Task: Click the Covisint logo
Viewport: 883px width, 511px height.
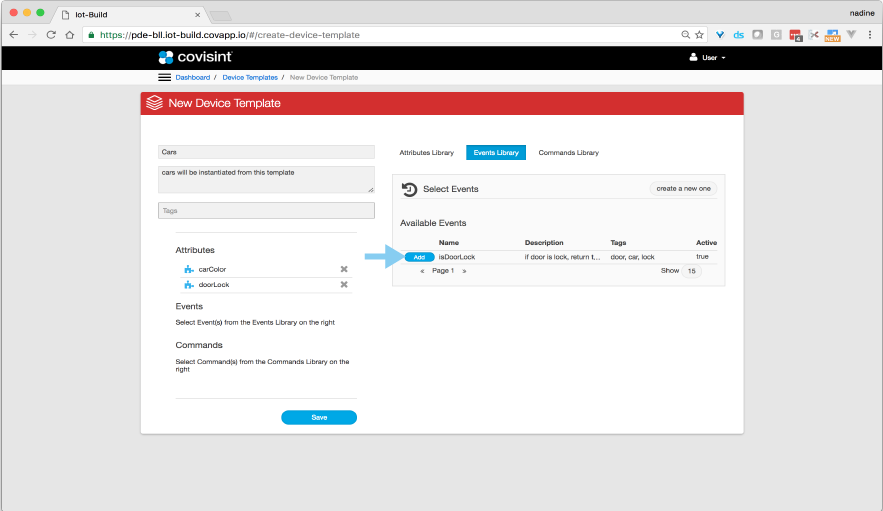Action: 194,58
